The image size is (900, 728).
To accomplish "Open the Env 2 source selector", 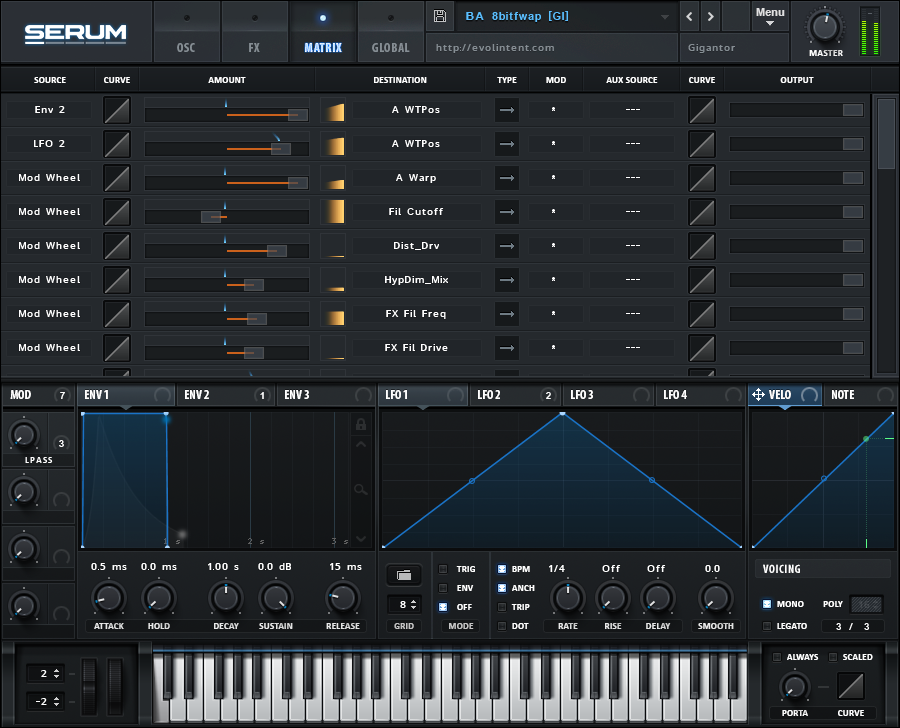I will point(49,110).
